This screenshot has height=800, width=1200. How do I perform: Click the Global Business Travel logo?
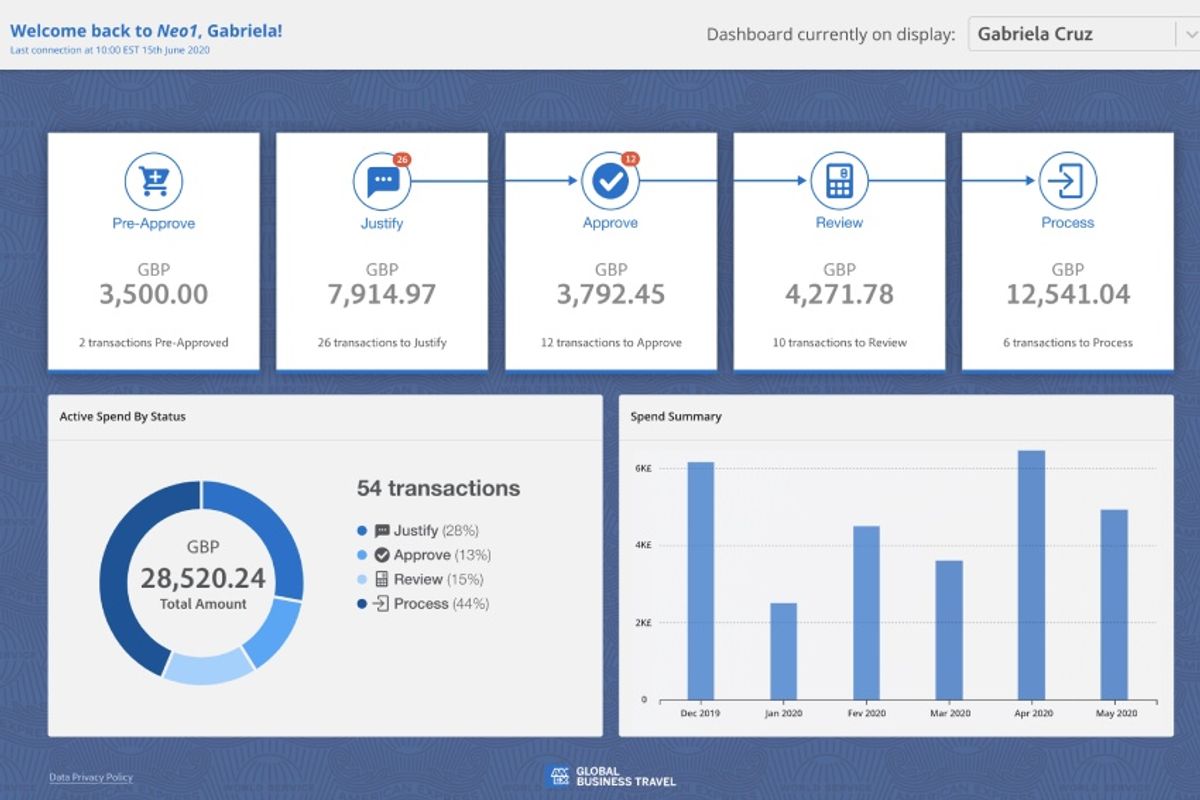coord(608,774)
